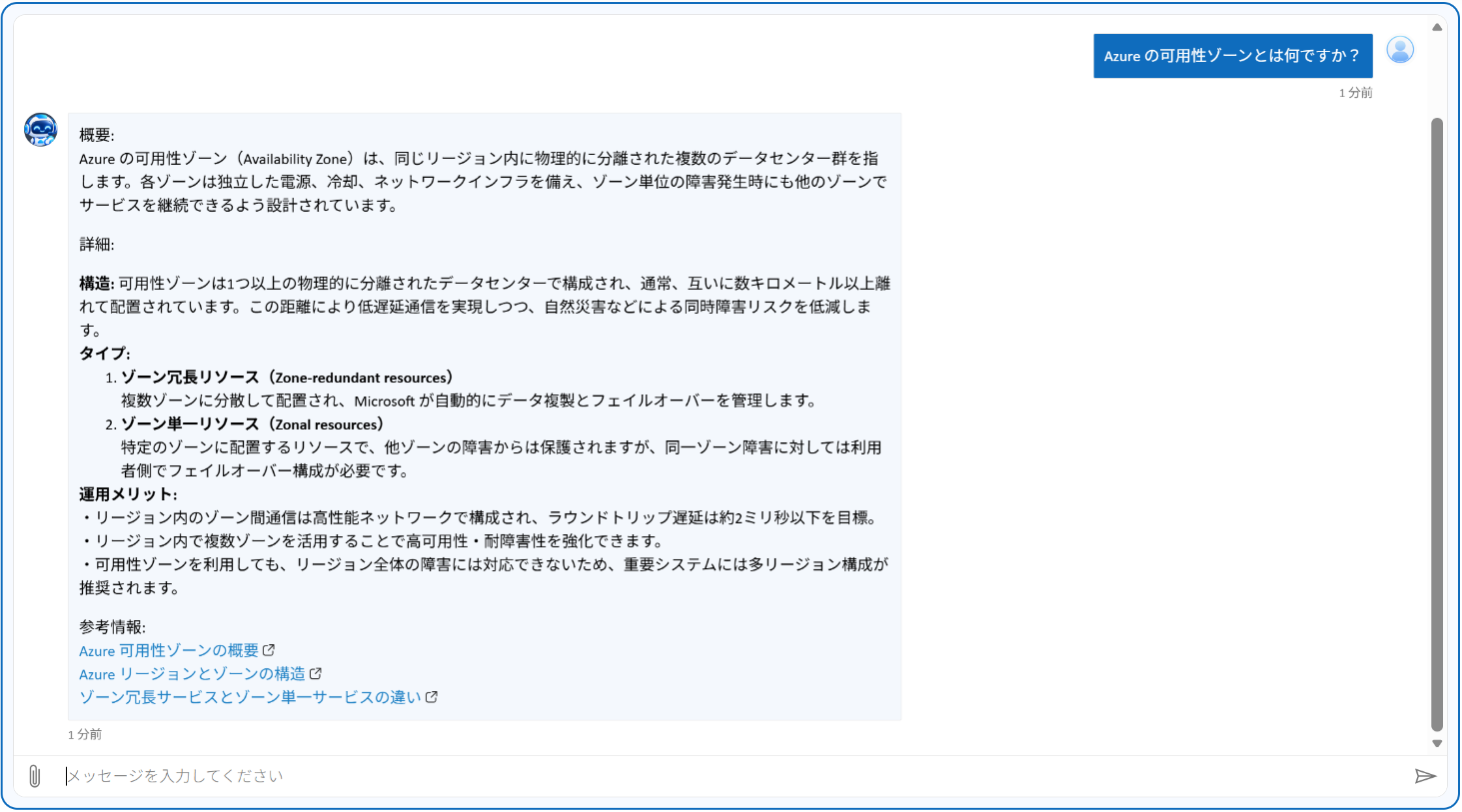Open the Azure 可用性ゾーンの概要 link

coord(169,650)
